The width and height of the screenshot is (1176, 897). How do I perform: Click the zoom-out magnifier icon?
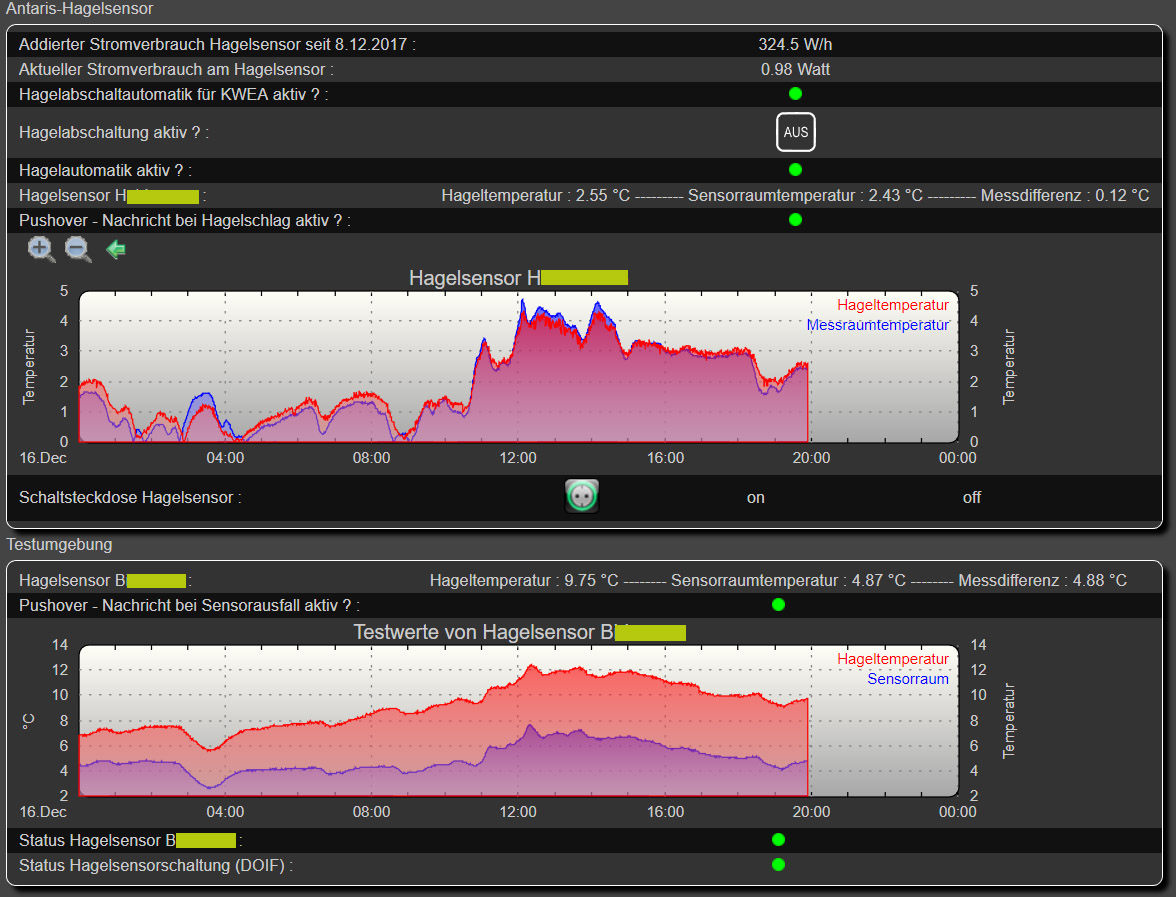(78, 250)
